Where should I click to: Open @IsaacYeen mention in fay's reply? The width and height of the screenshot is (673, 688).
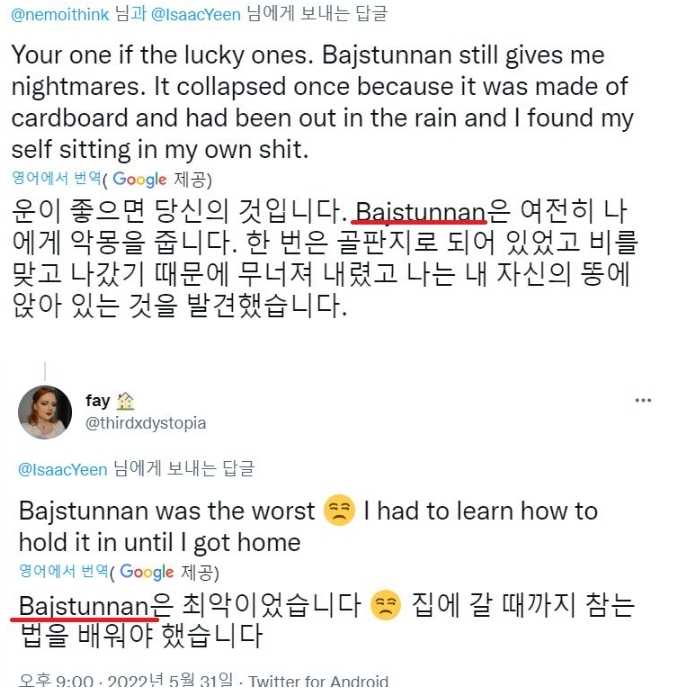(x=62, y=467)
